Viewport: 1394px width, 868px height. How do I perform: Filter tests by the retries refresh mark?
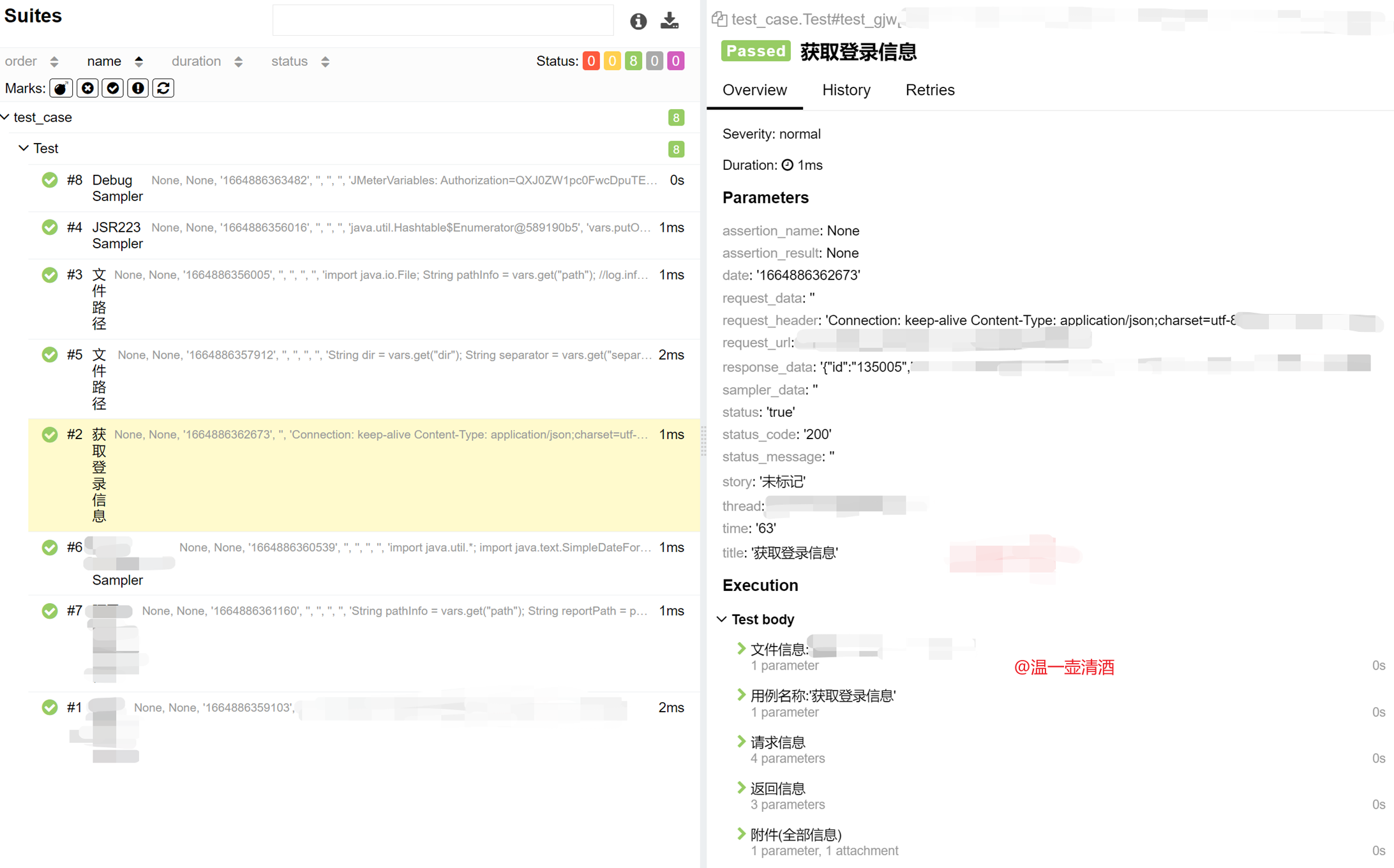click(x=163, y=88)
